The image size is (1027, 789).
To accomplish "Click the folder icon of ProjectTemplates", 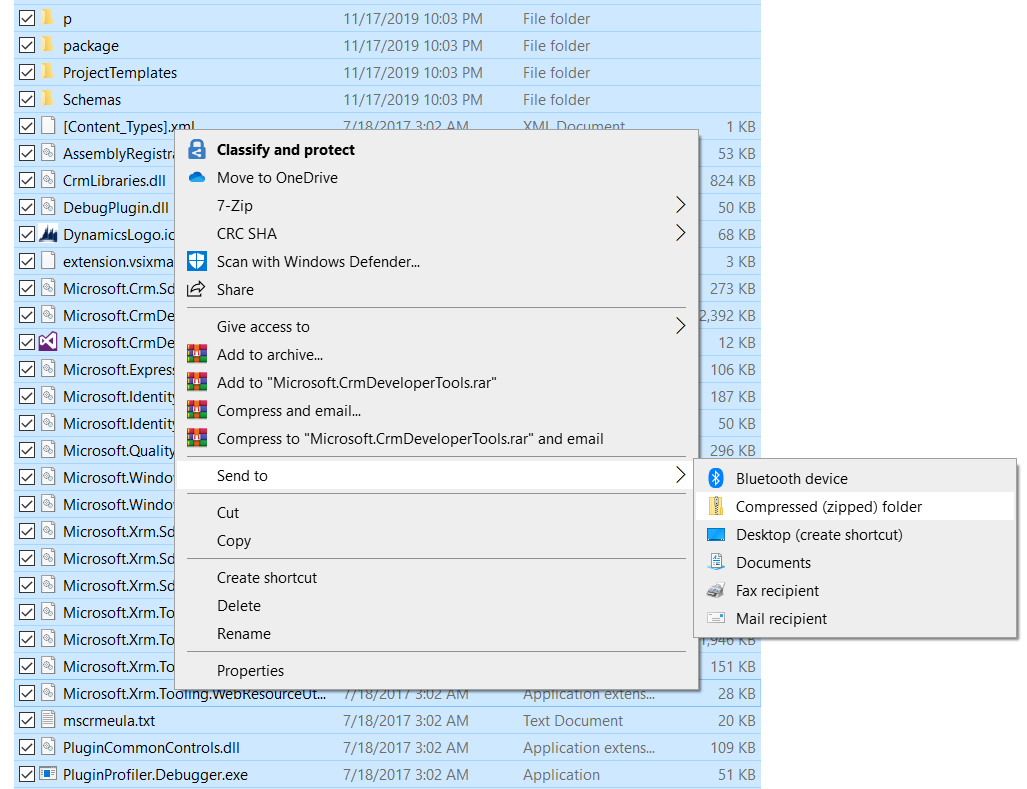I will click(x=47, y=71).
